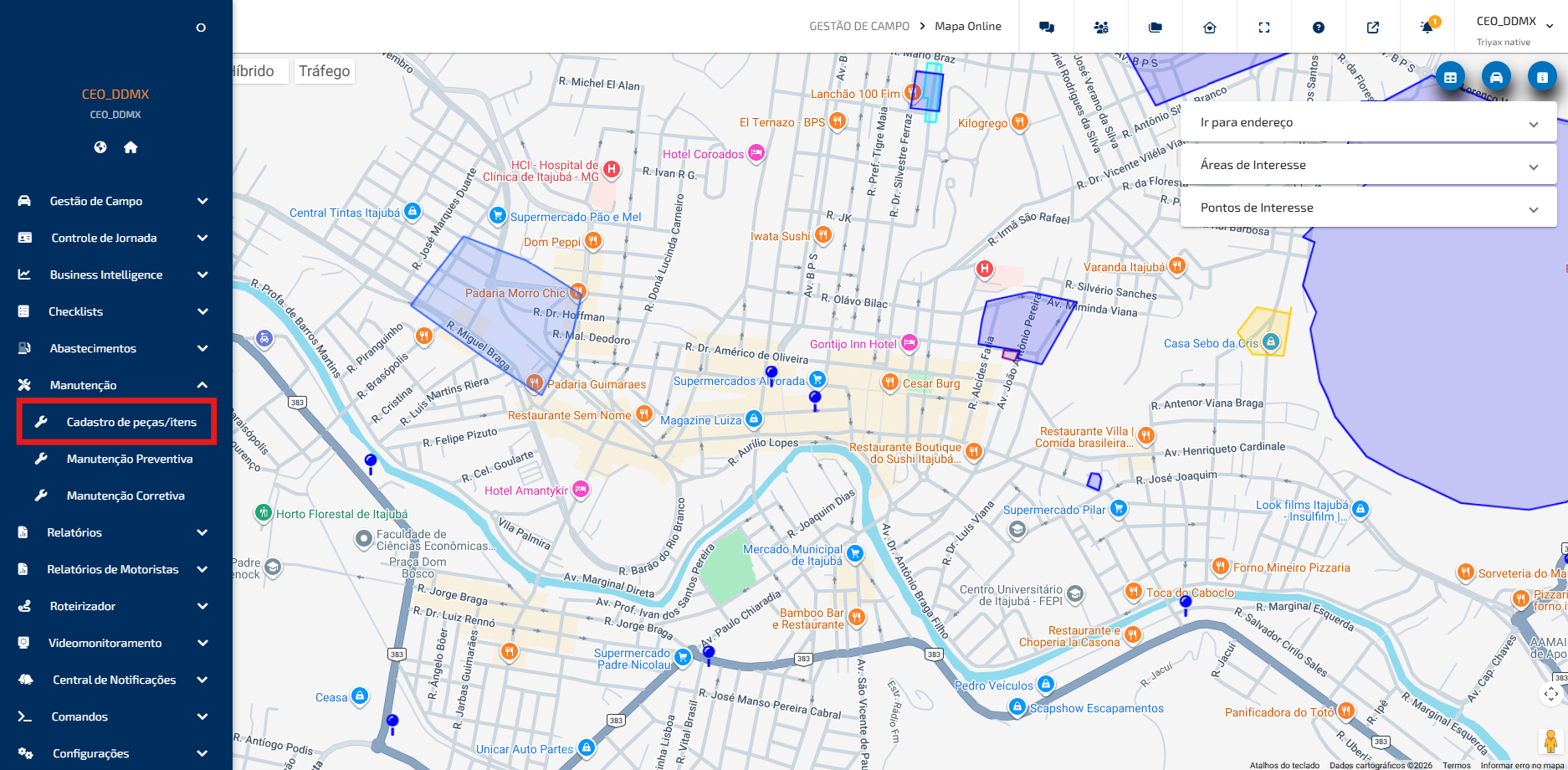The width and height of the screenshot is (1568, 770).
Task: Expand the Business Intelligence chevron
Action: pyautogui.click(x=202, y=275)
